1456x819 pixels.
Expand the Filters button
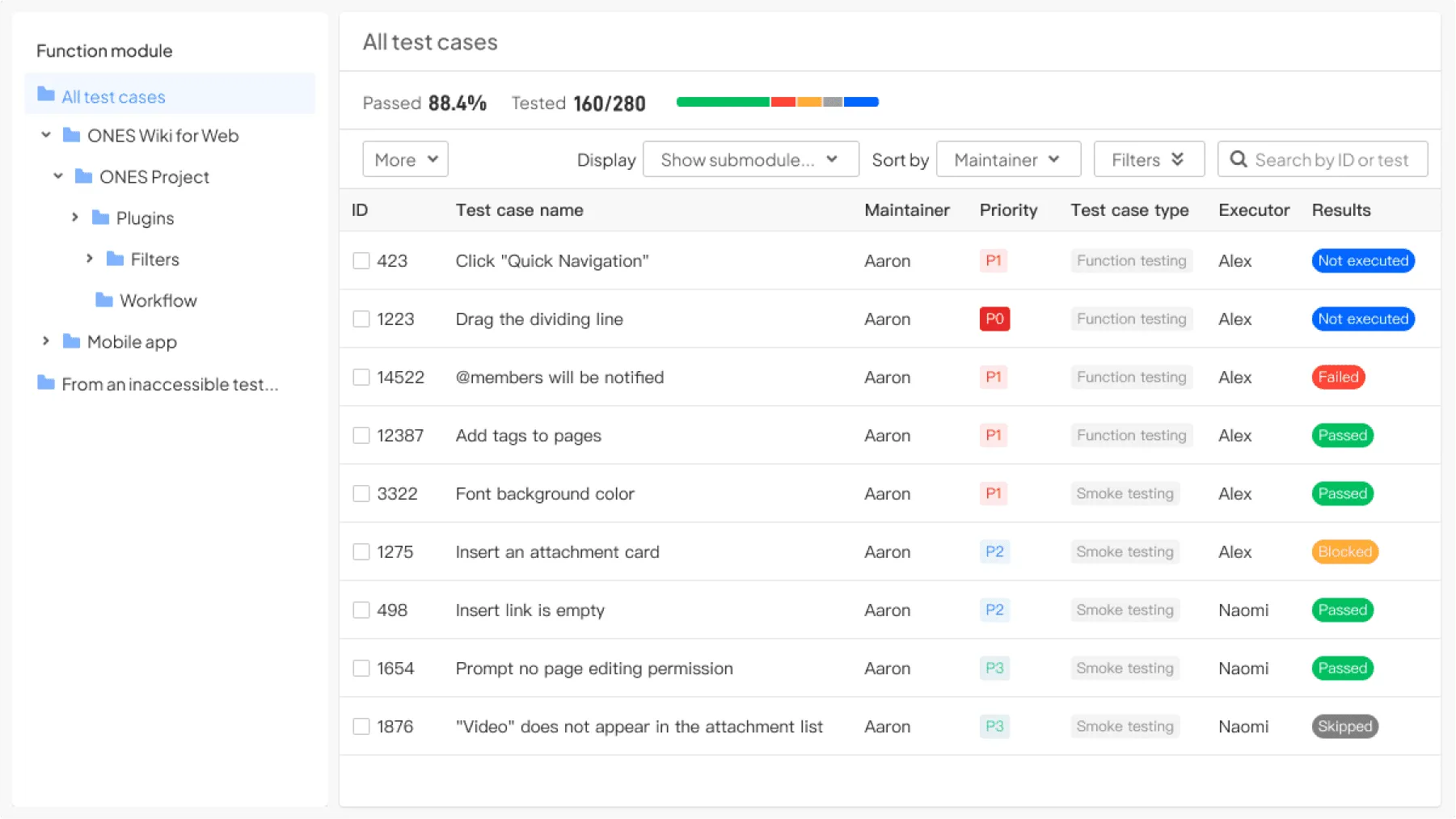point(1148,159)
